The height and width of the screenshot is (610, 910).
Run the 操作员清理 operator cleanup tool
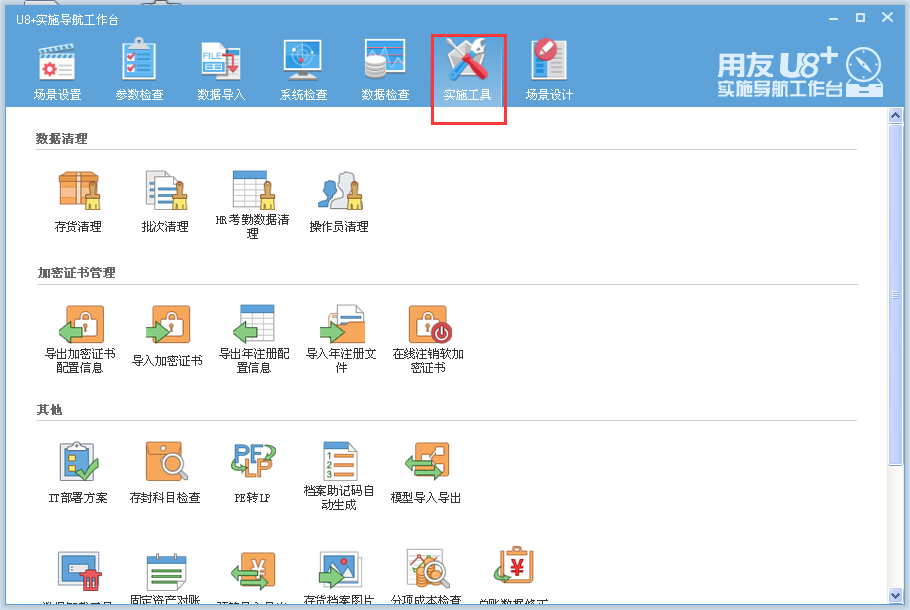tap(340, 195)
